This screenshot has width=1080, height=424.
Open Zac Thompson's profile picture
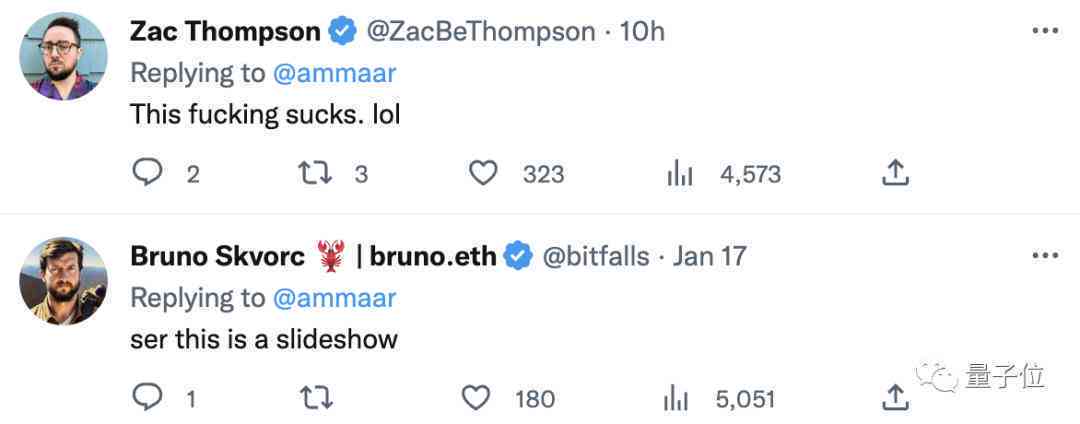[63, 56]
